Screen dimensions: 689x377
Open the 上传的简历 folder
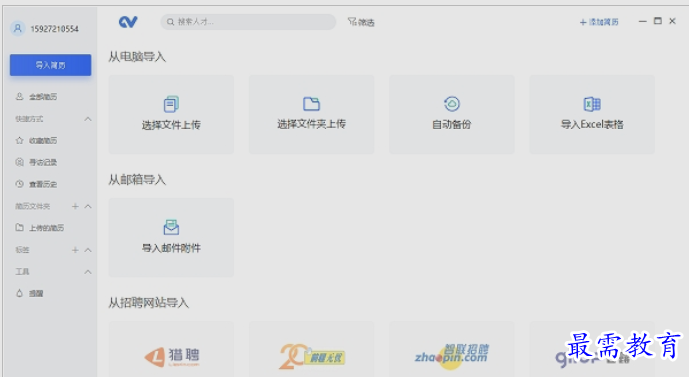click(x=40, y=228)
